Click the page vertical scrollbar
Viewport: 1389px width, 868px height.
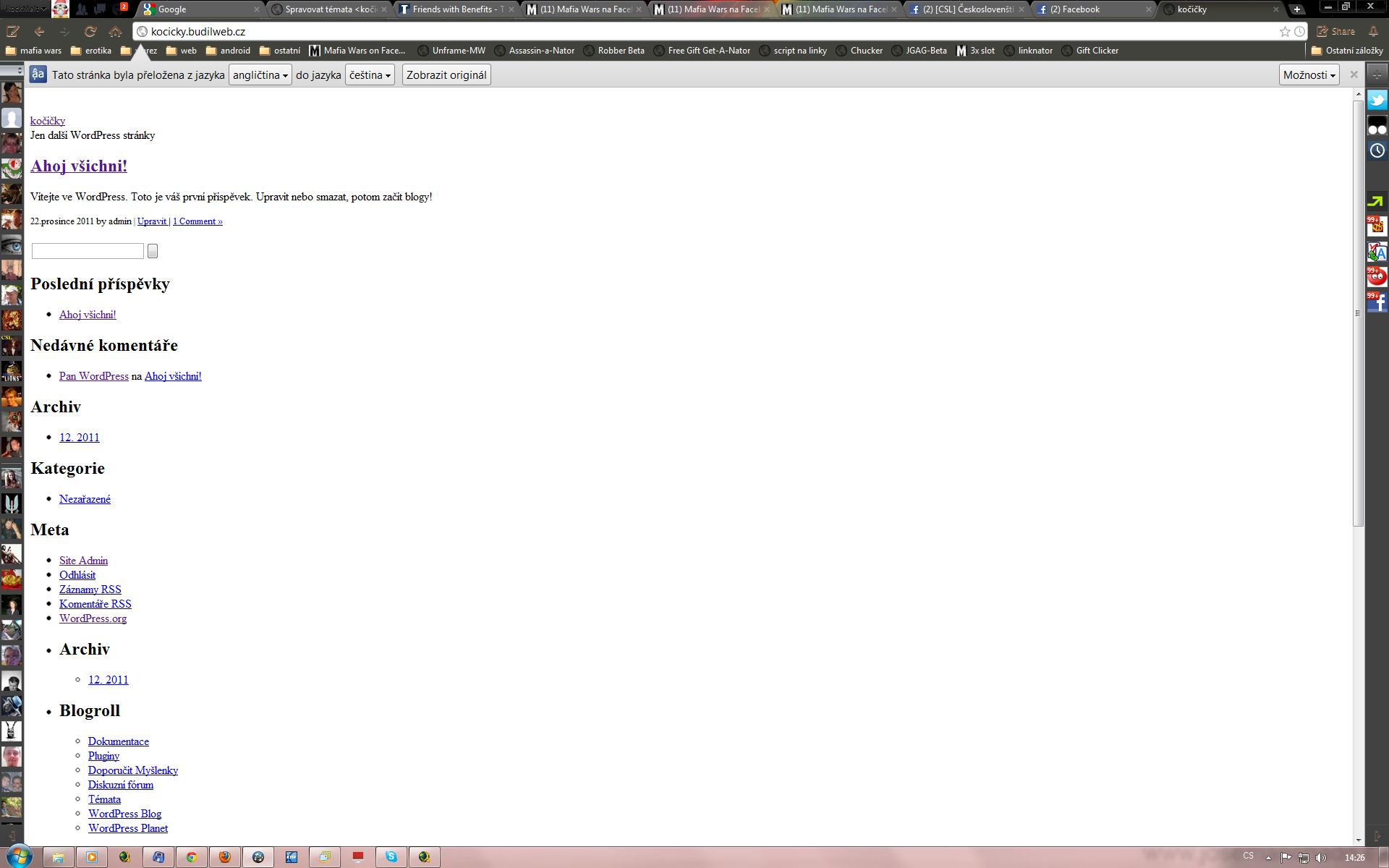1358,313
